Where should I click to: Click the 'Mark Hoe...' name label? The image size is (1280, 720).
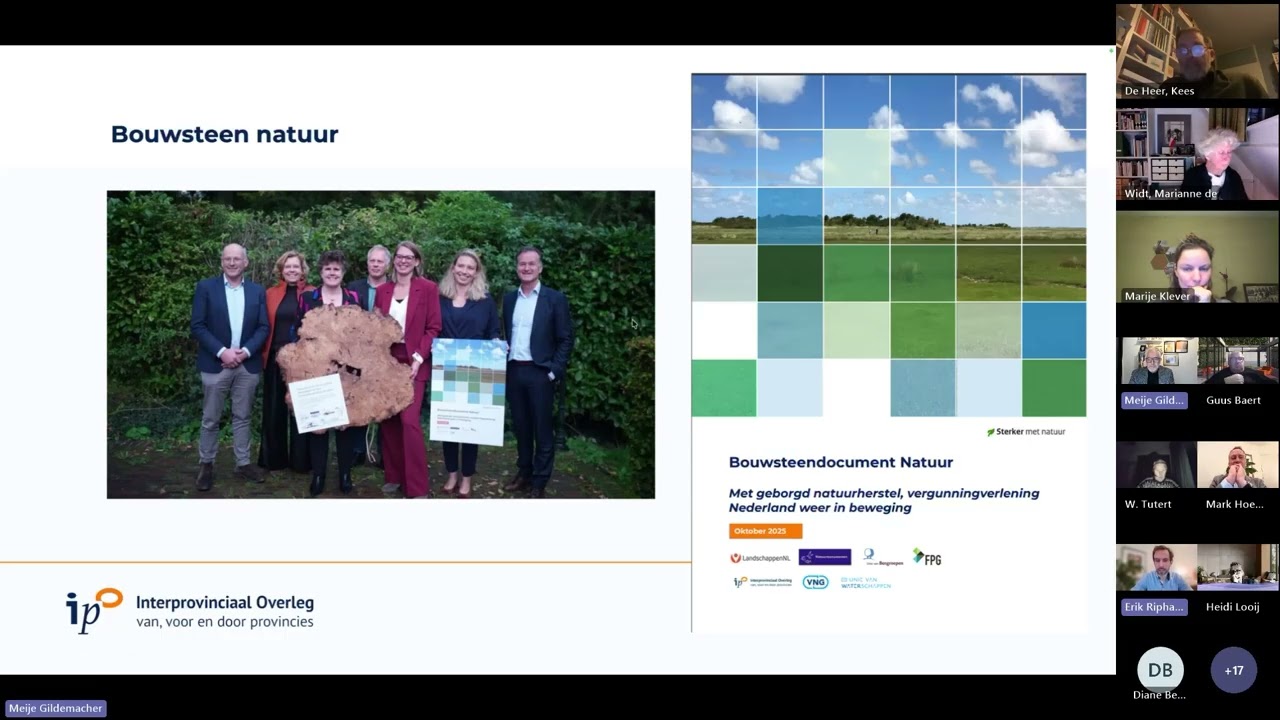click(x=1234, y=504)
